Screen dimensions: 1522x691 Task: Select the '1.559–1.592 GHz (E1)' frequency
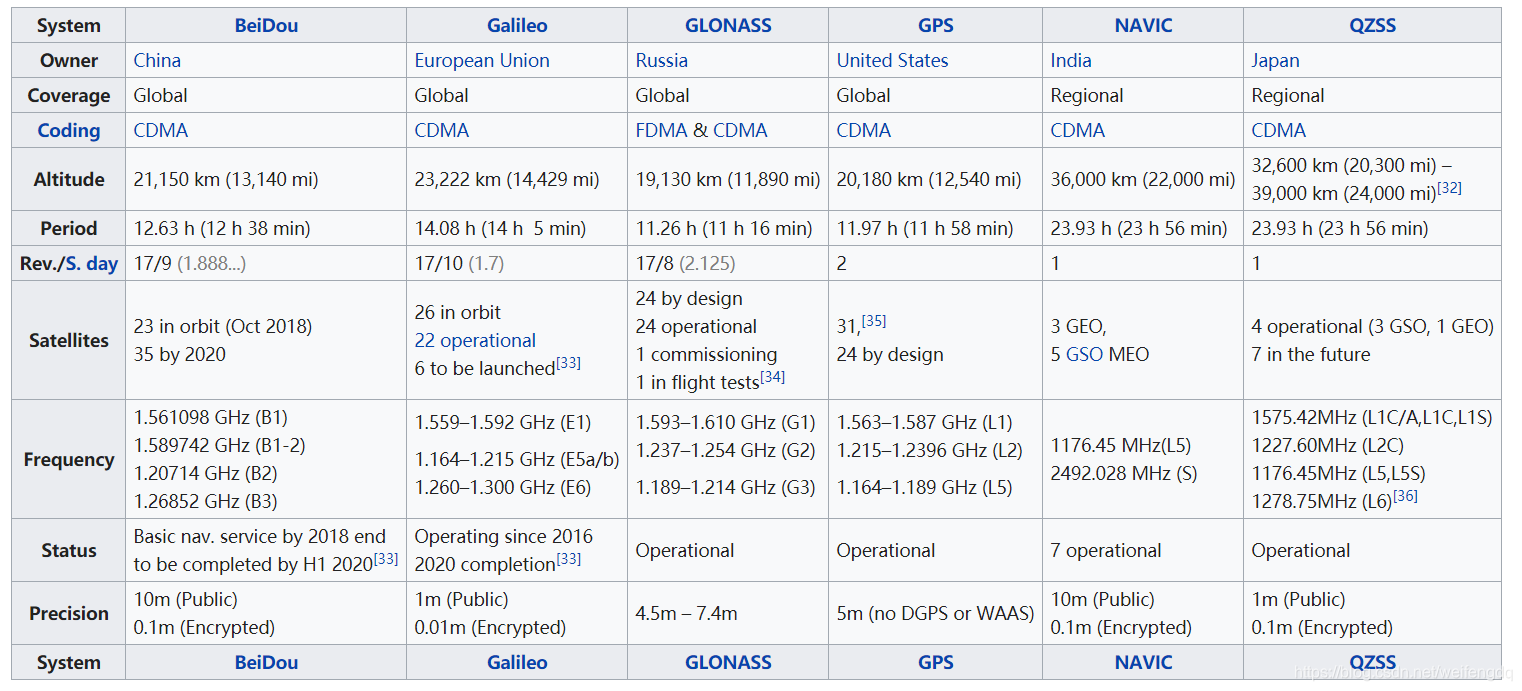tap(505, 422)
